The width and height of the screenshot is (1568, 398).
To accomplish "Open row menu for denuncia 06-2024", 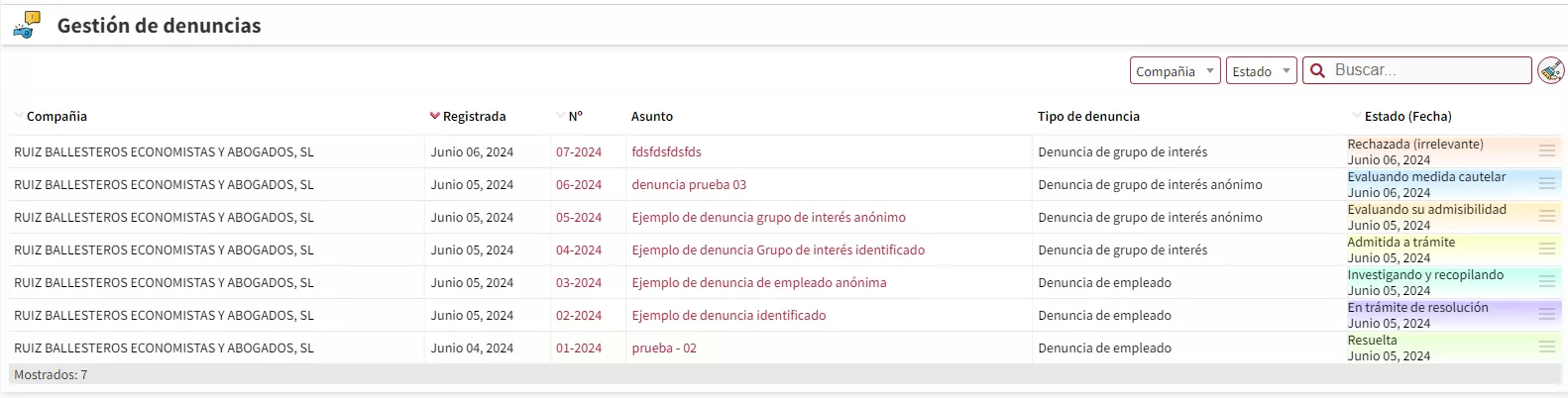I will pyautogui.click(x=1547, y=183).
